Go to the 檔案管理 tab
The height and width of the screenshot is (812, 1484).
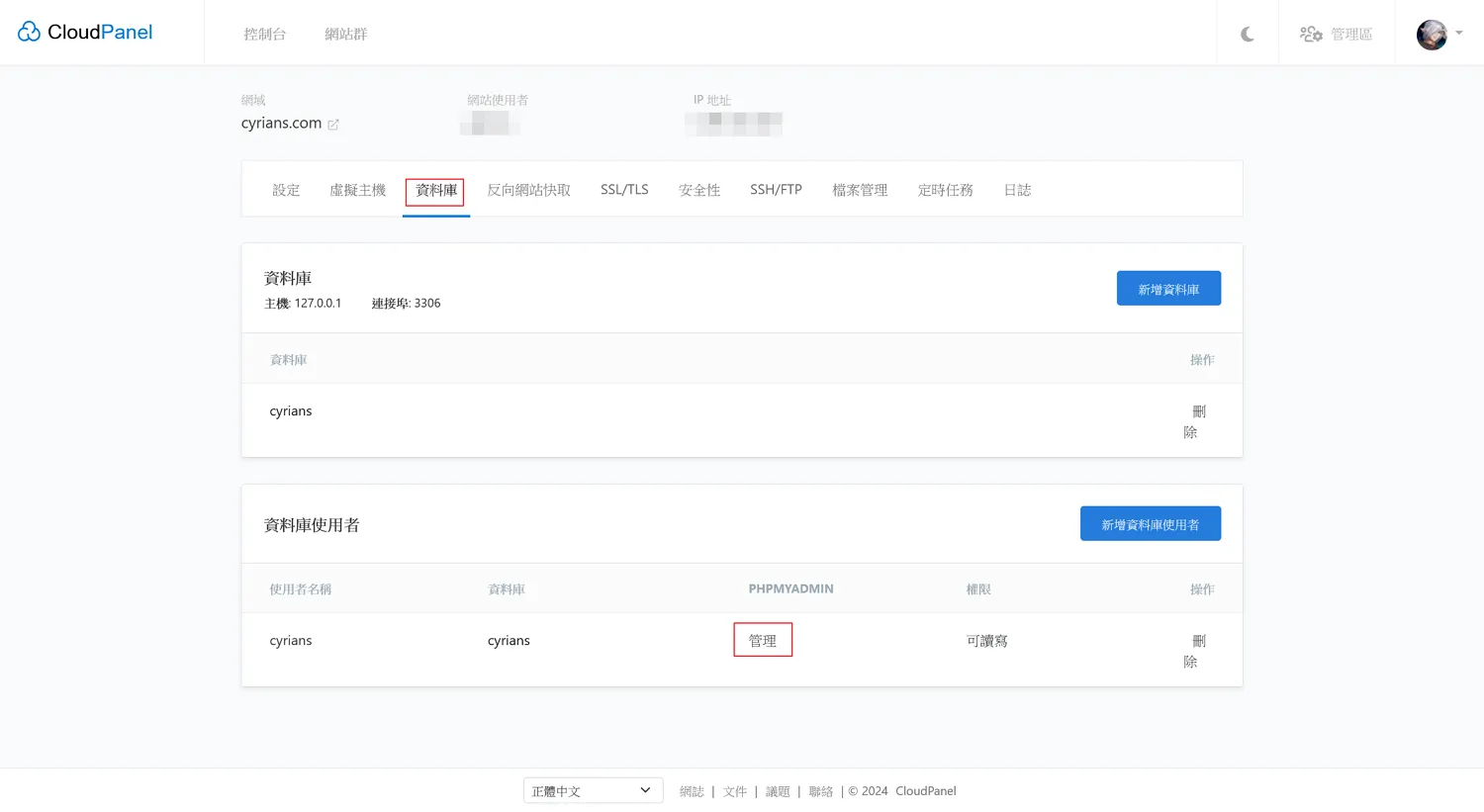click(860, 190)
